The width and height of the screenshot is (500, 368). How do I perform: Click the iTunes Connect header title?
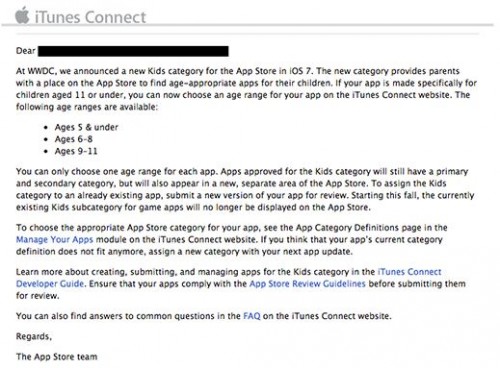90,17
